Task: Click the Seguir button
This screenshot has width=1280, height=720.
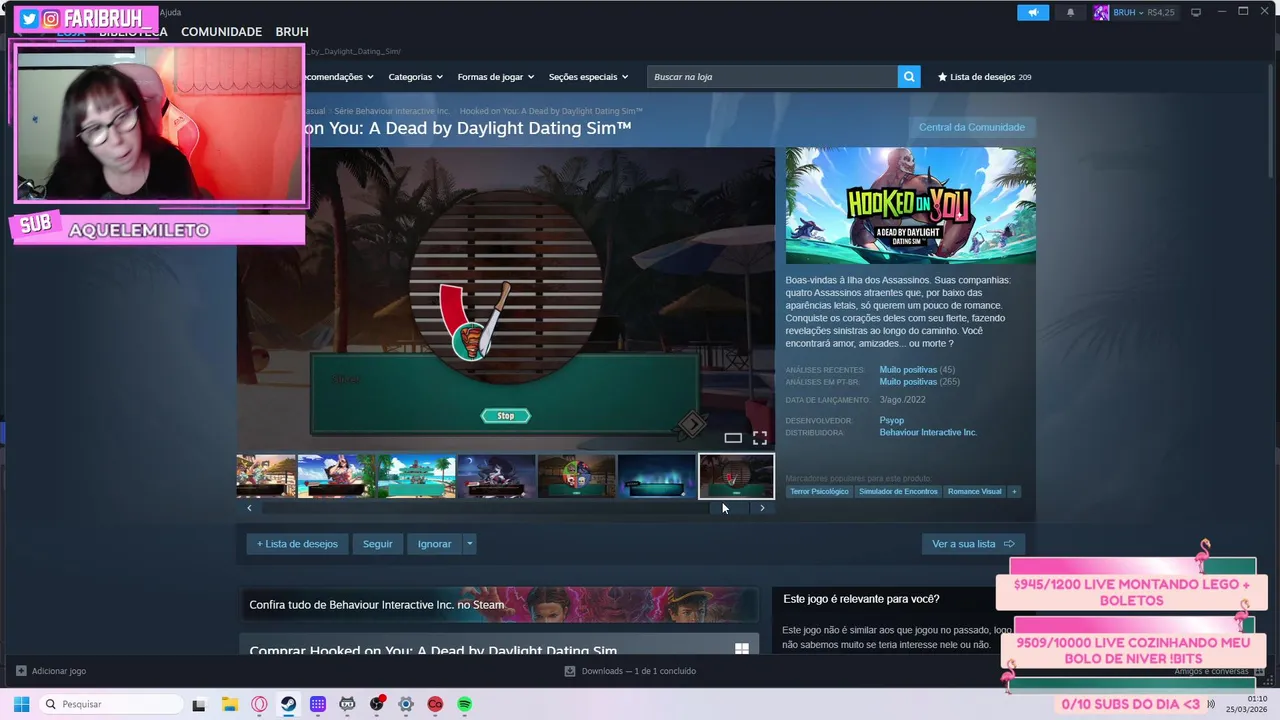Action: [x=377, y=544]
